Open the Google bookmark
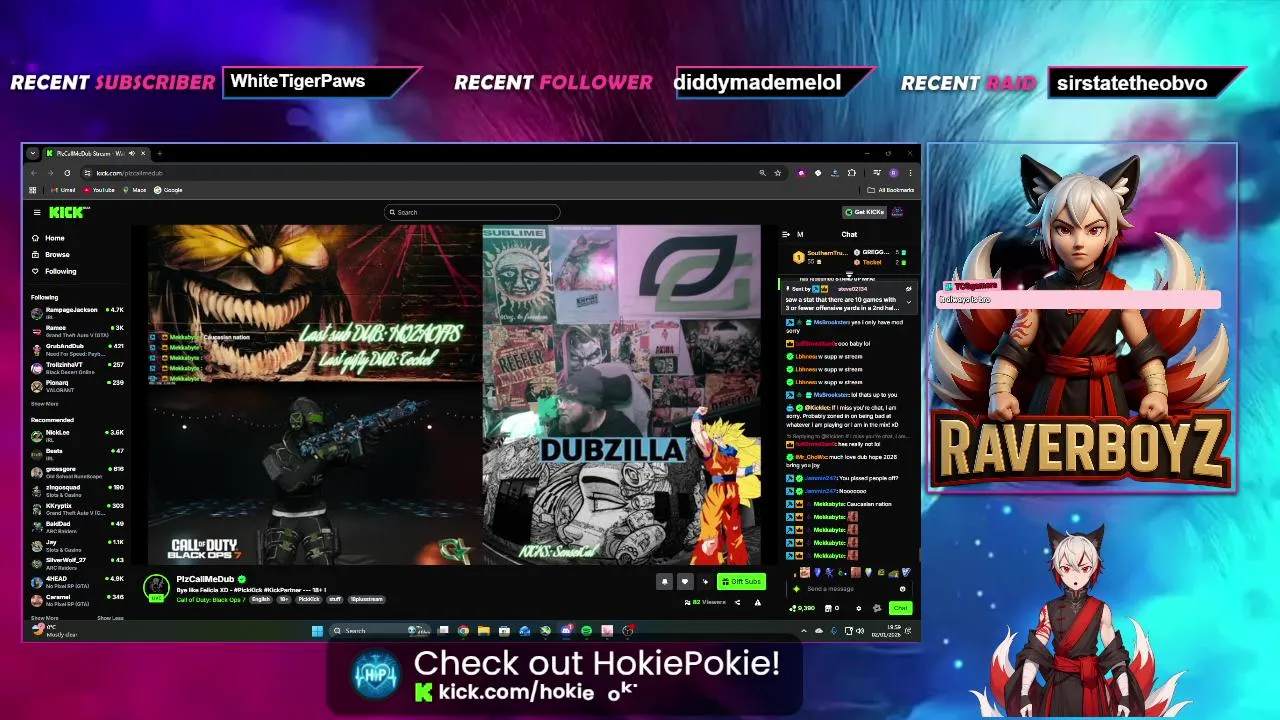 [168, 190]
